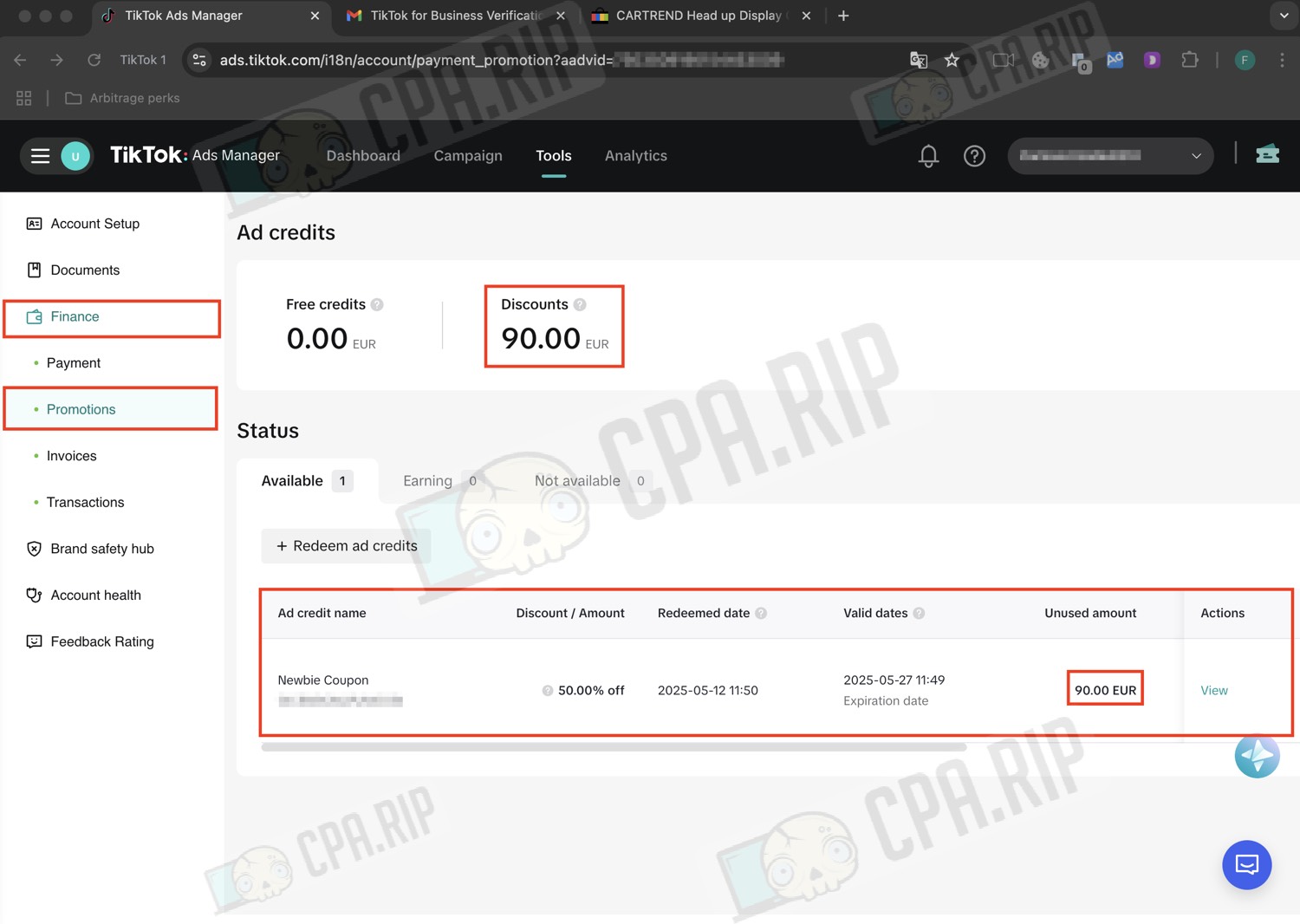Click the table horizontal scrollbar

coord(614,746)
